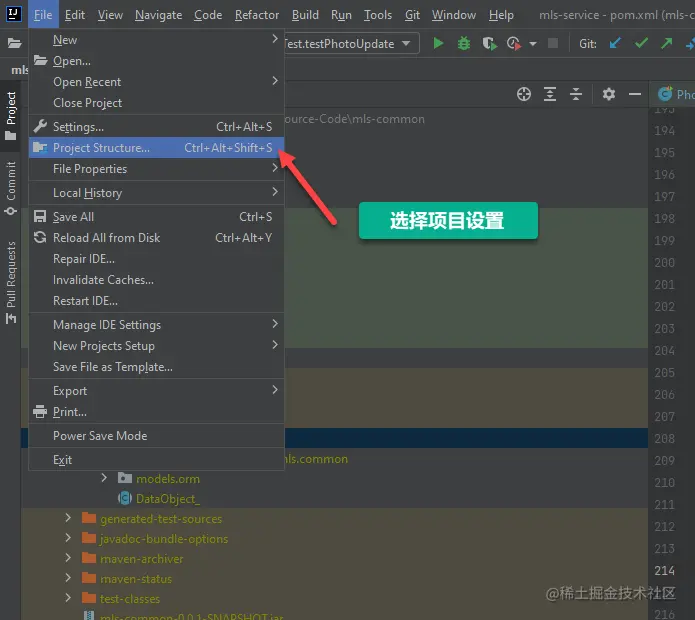Open the Run menu
The image size is (695, 620).
pos(341,15)
